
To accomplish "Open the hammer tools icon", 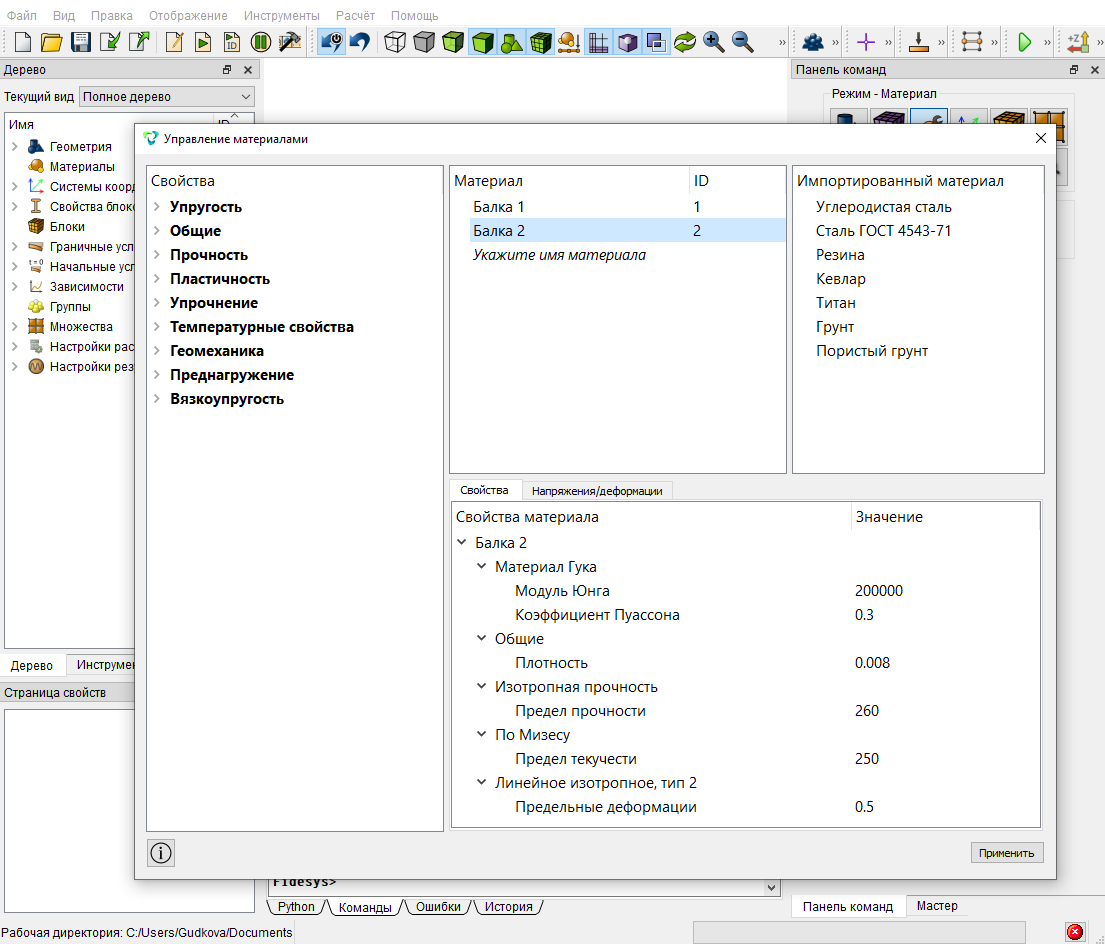I will [290, 42].
